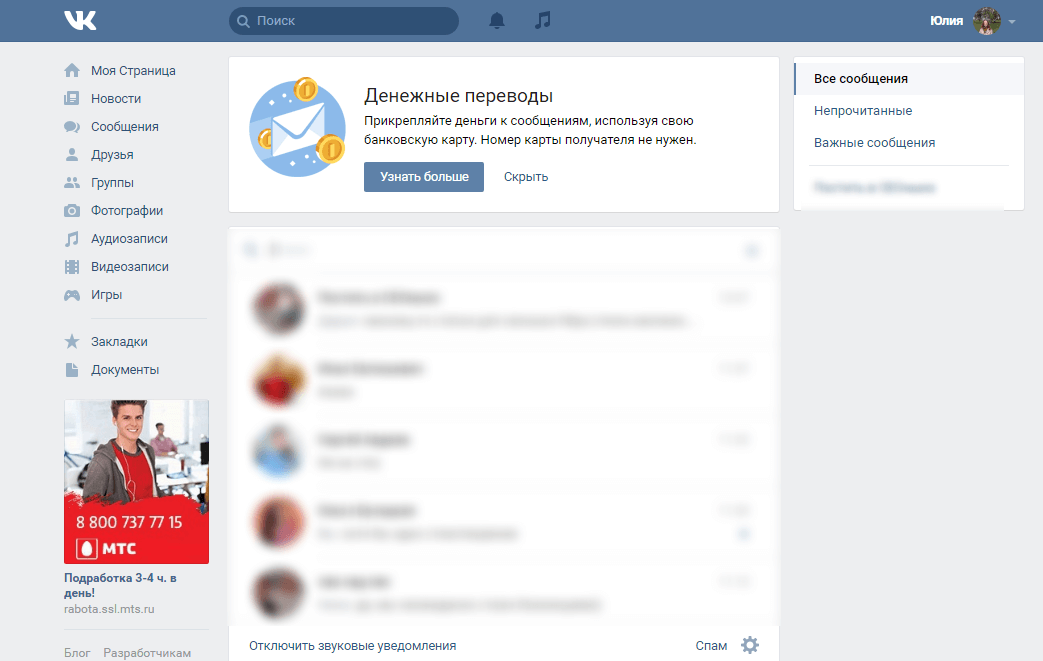Image resolution: width=1043 pixels, height=661 pixels.
Task: Click the home icon for Моя Страница
Action: coord(72,71)
